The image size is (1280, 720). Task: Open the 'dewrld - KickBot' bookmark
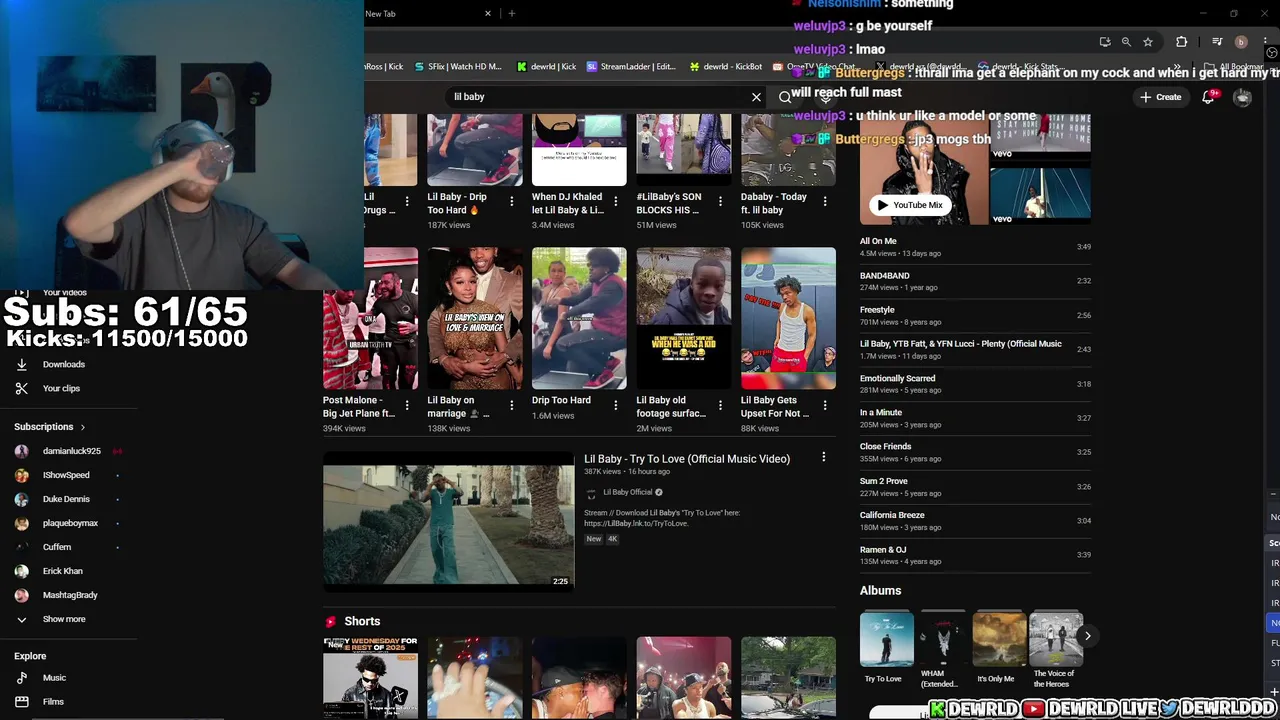pyautogui.click(x=726, y=66)
